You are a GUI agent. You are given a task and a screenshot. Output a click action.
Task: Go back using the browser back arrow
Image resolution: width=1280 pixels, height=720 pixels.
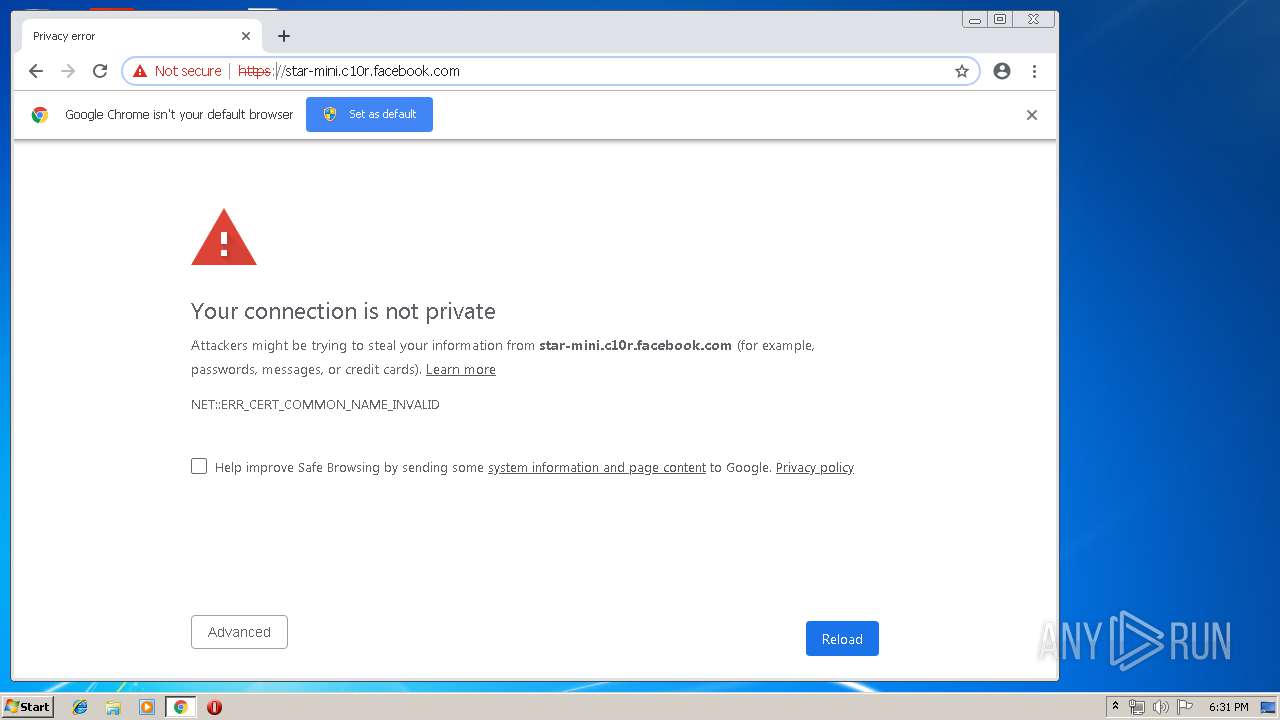[36, 71]
